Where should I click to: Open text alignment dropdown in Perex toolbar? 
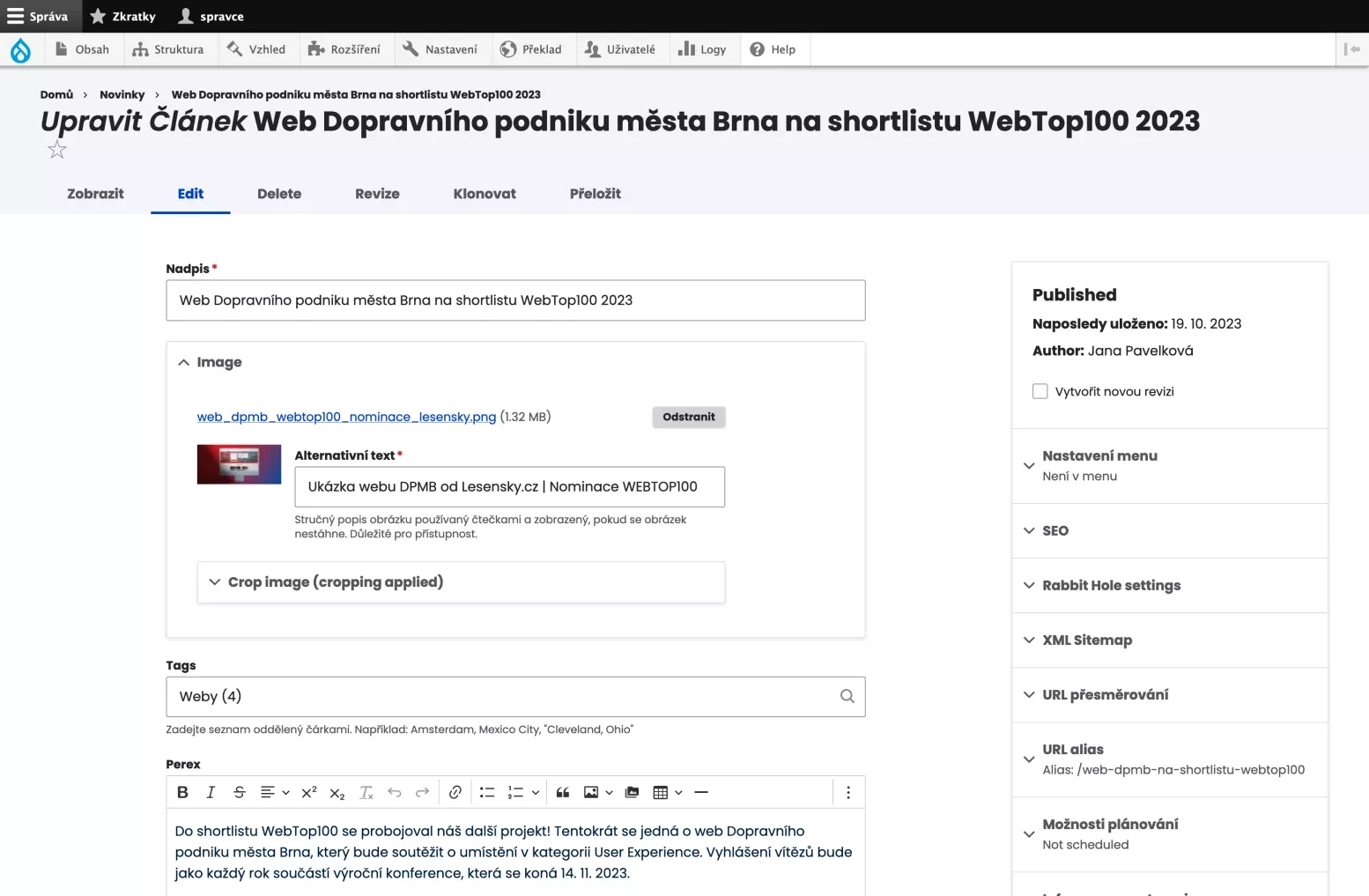point(275,792)
